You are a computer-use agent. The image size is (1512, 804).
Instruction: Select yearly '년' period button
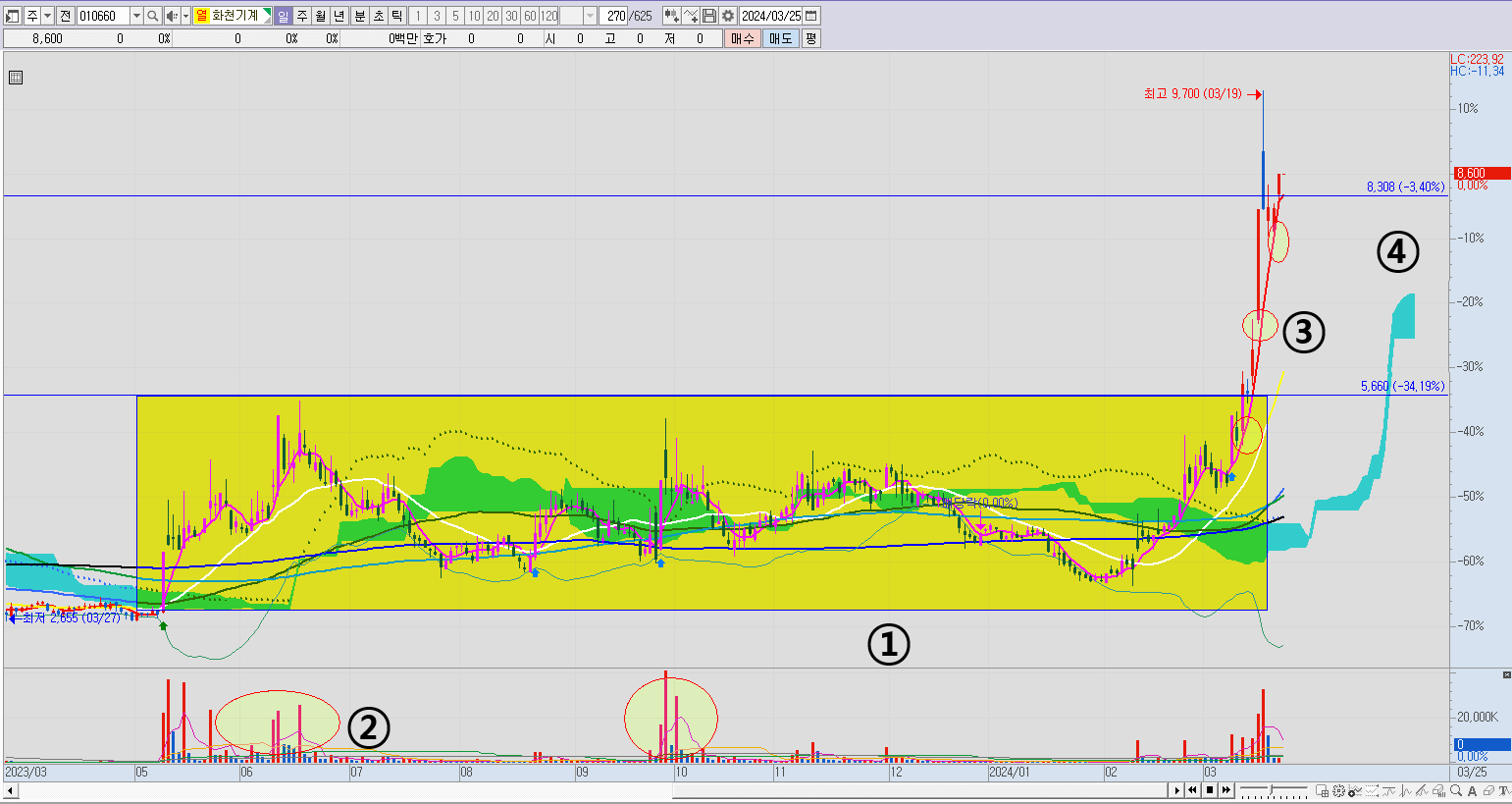[x=339, y=16]
